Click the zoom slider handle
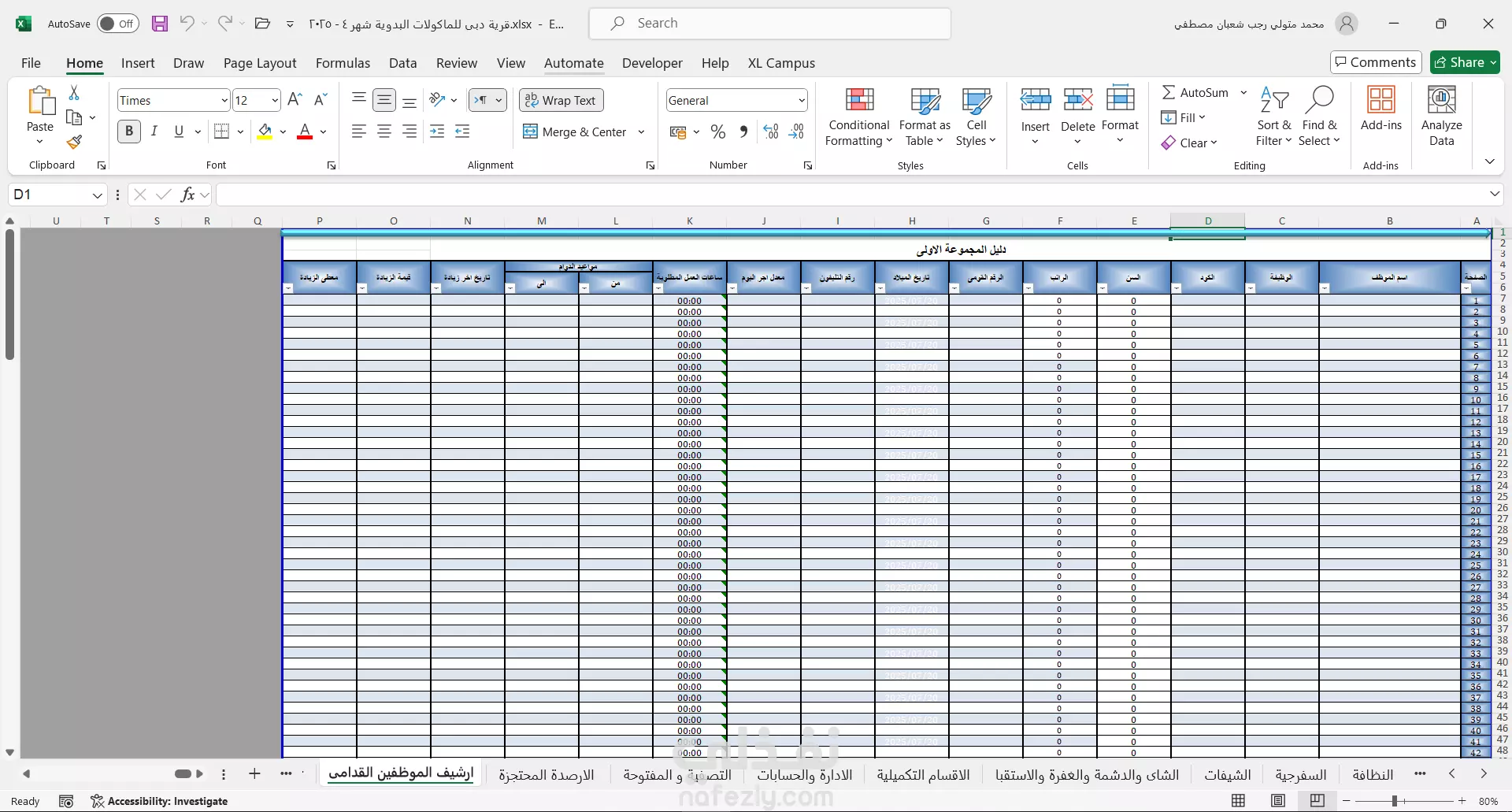Image resolution: width=1512 pixels, height=812 pixels. (x=1395, y=801)
